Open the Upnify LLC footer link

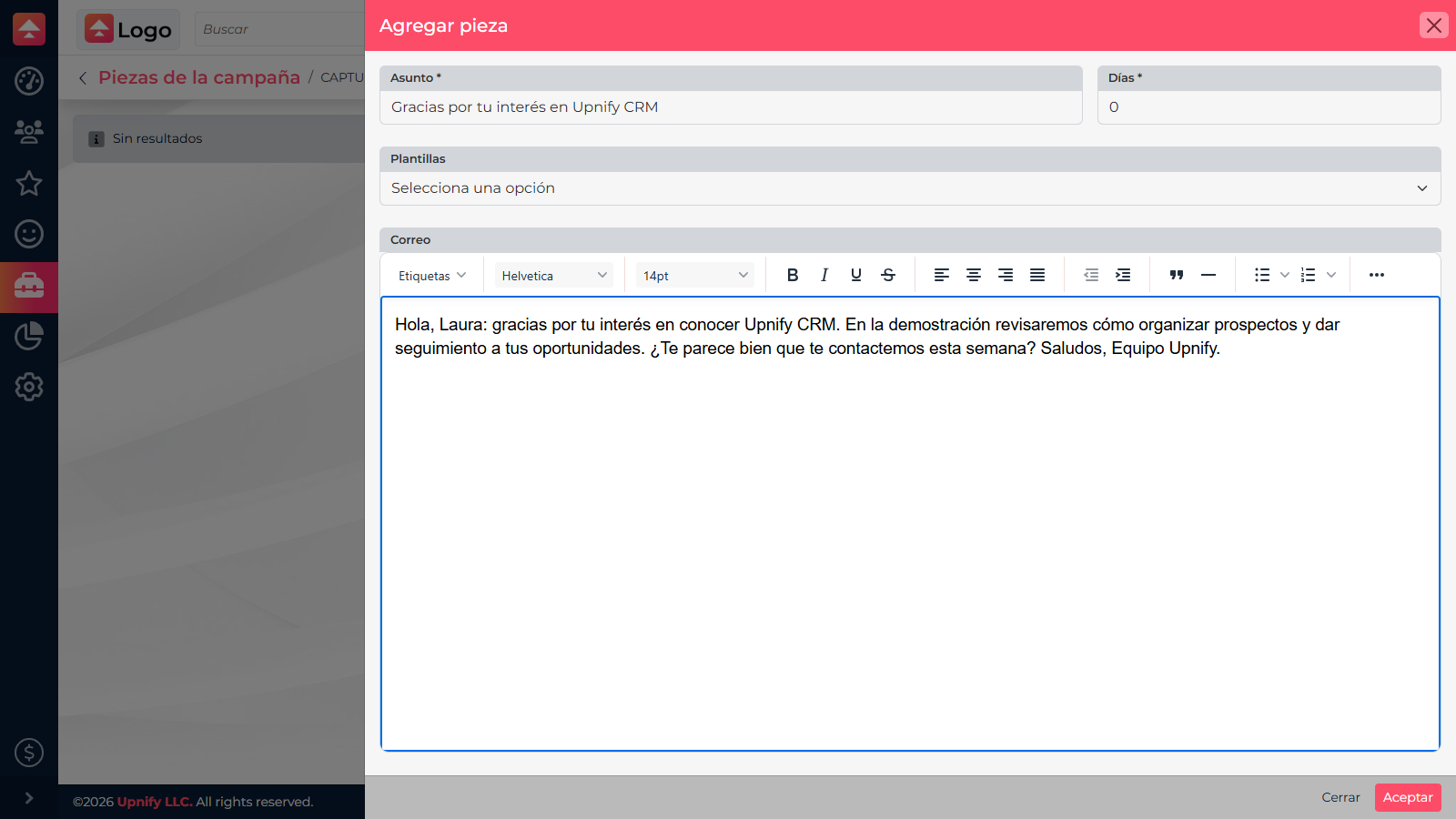(x=155, y=802)
